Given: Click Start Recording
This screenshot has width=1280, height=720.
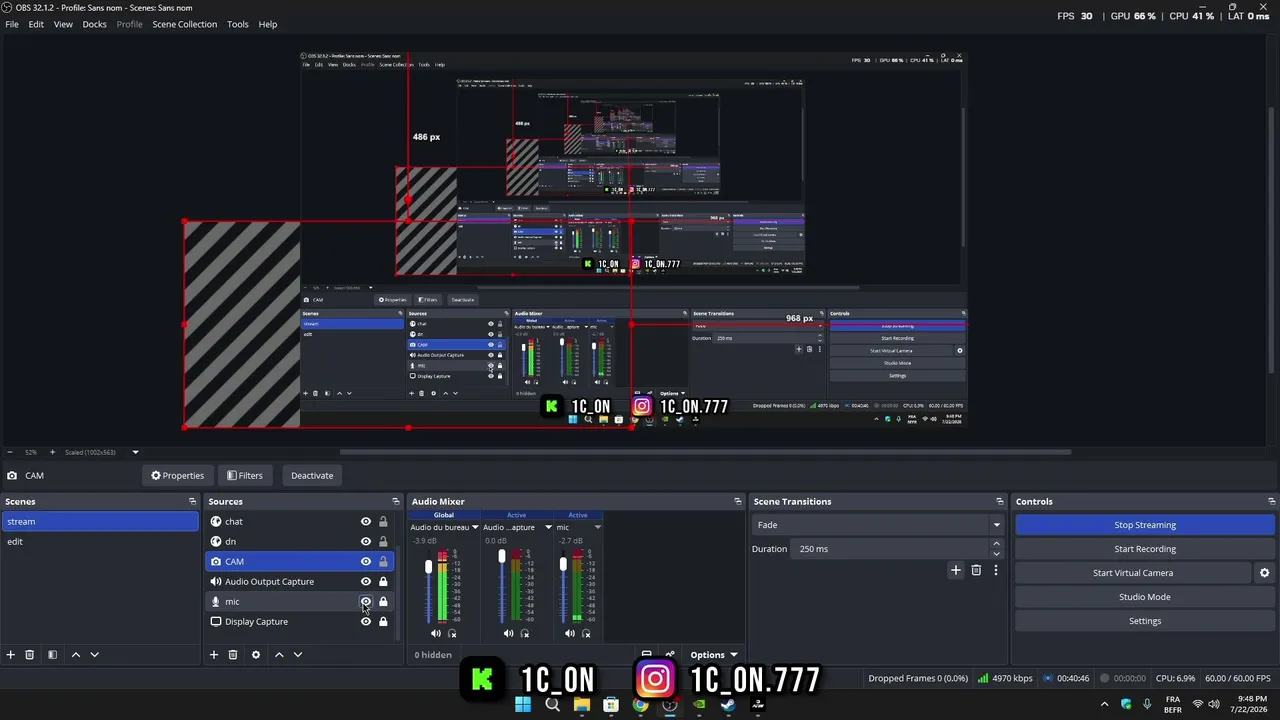Looking at the screenshot, I should [1145, 549].
